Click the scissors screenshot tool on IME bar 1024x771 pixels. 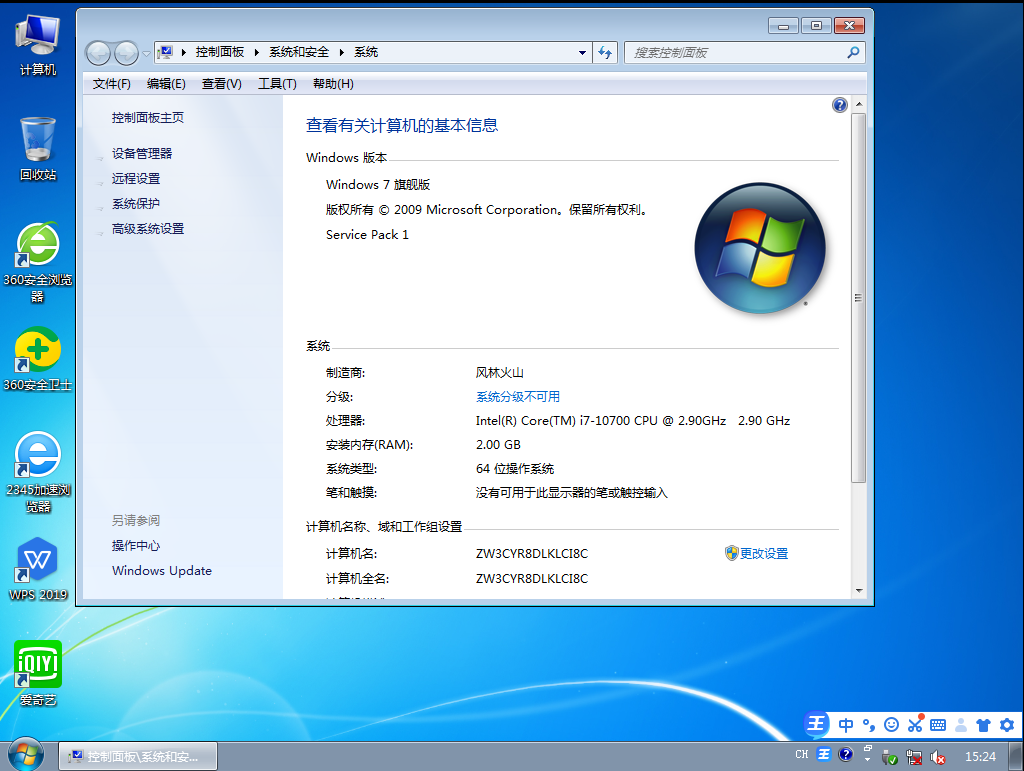click(x=915, y=724)
